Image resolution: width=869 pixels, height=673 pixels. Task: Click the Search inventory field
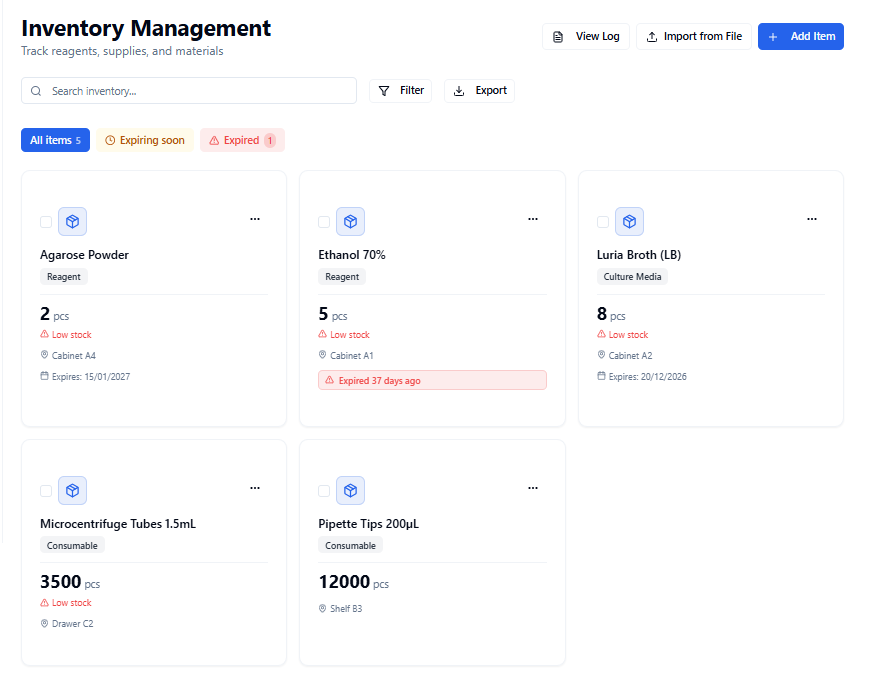point(189,91)
